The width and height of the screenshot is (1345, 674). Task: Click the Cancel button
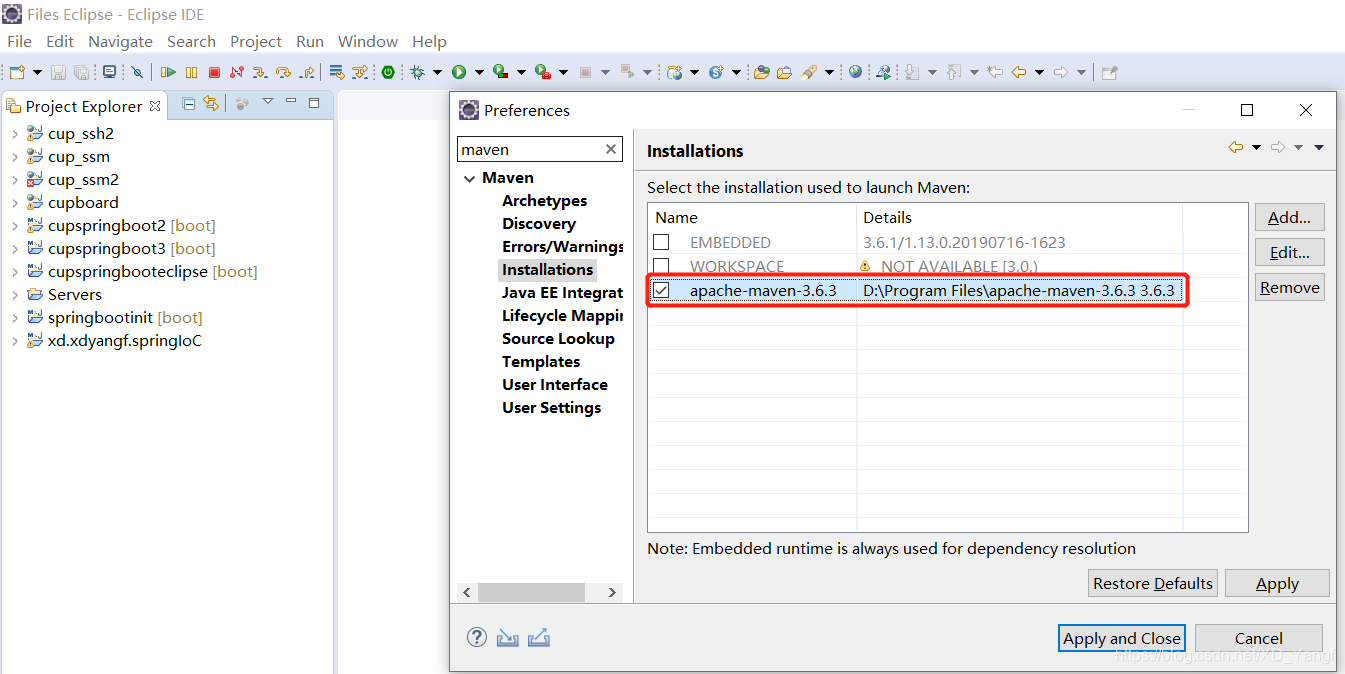click(1259, 638)
